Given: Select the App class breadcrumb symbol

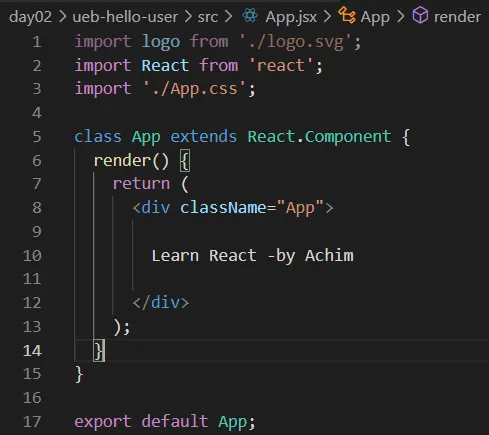Looking at the screenshot, I should 375,17.
